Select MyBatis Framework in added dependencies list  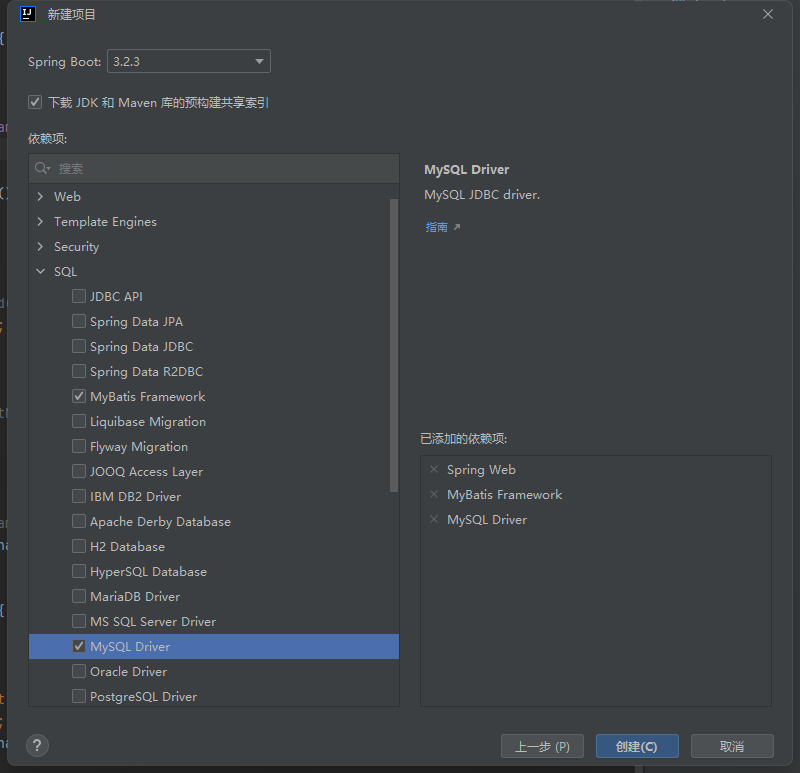click(x=505, y=494)
